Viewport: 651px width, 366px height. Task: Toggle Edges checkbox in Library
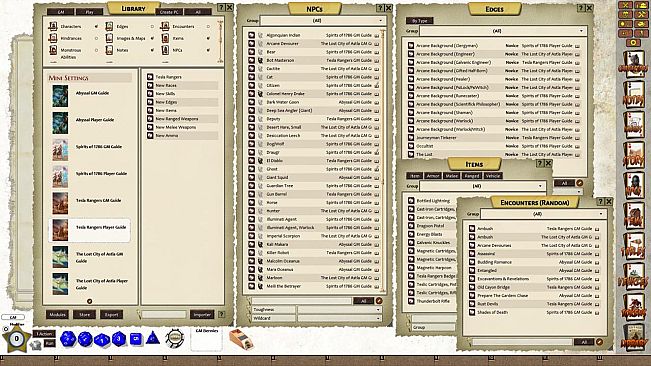pyautogui.click(x=152, y=27)
